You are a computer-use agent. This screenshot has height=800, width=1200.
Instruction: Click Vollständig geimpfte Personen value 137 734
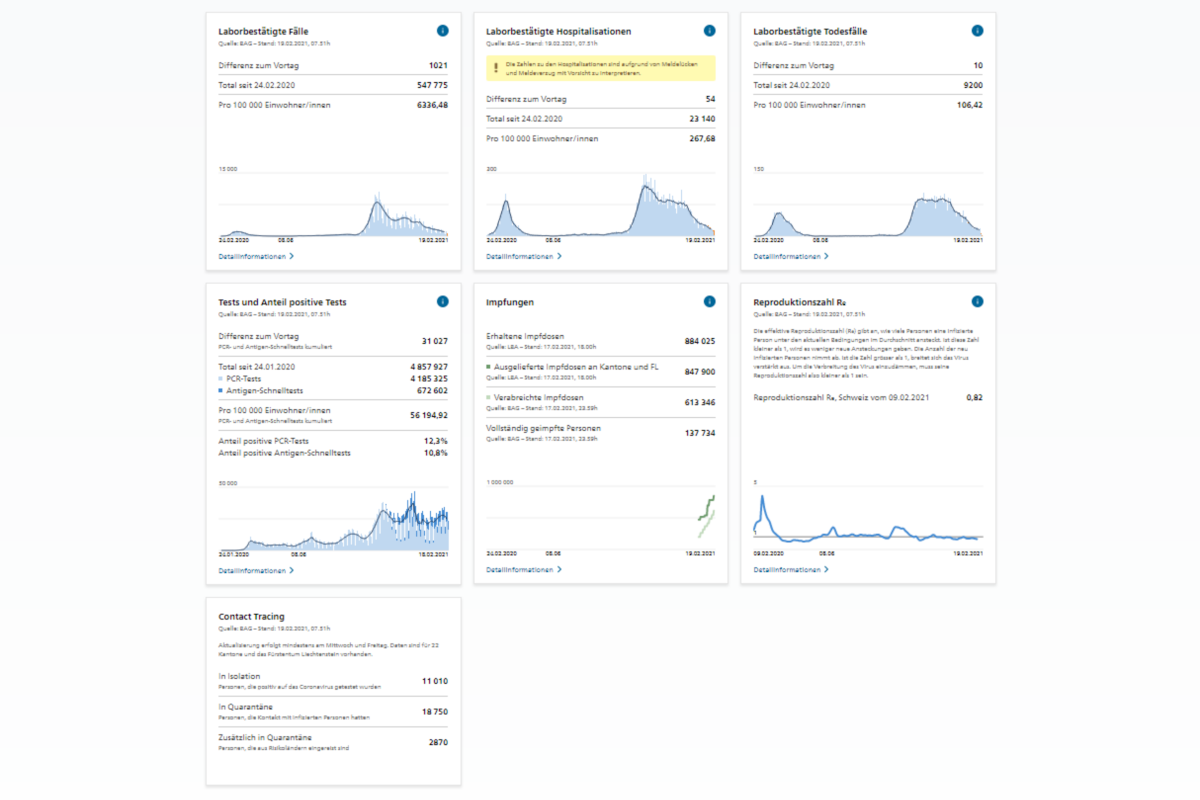[699, 433]
